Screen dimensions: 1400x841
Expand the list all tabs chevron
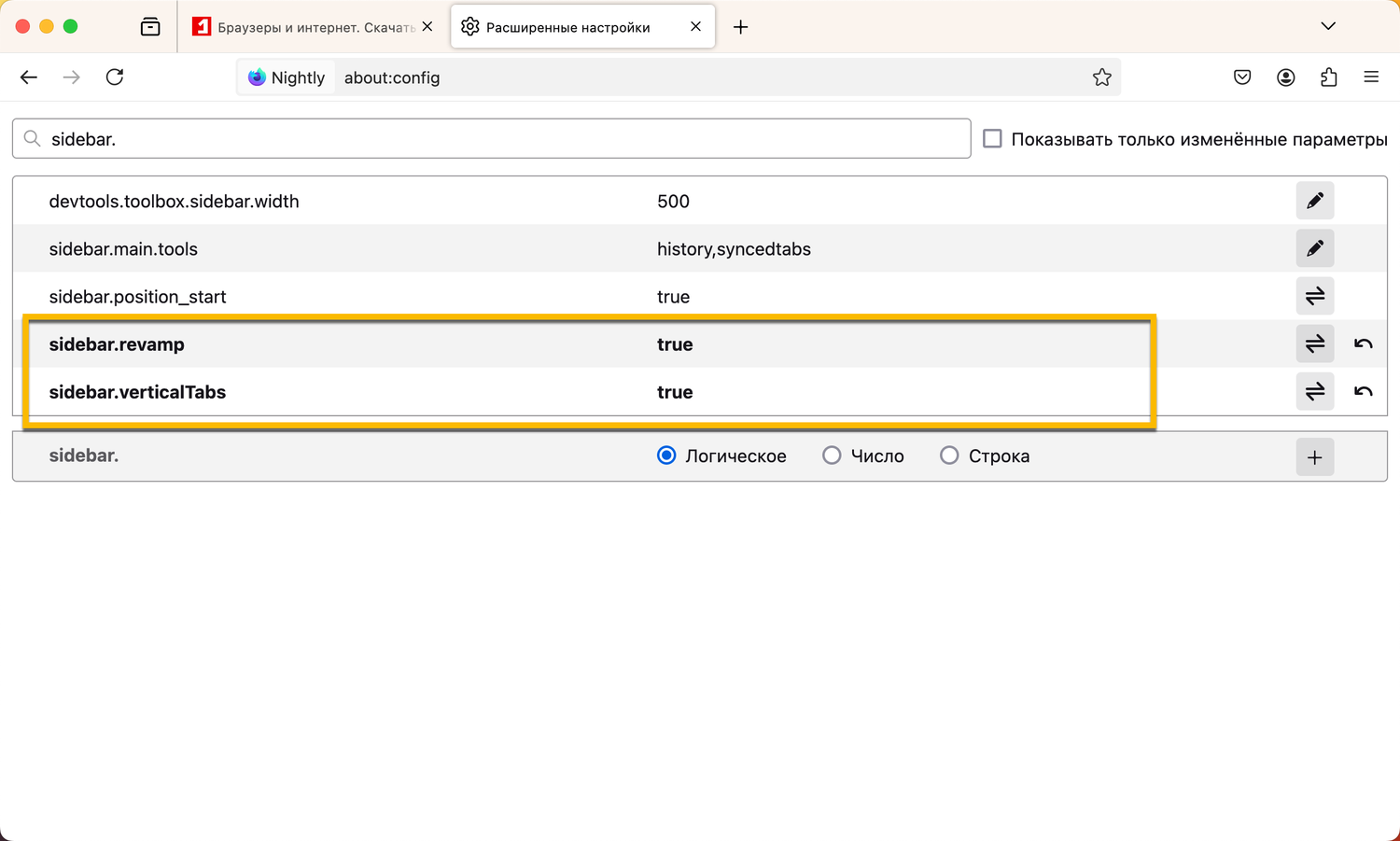point(1328,26)
